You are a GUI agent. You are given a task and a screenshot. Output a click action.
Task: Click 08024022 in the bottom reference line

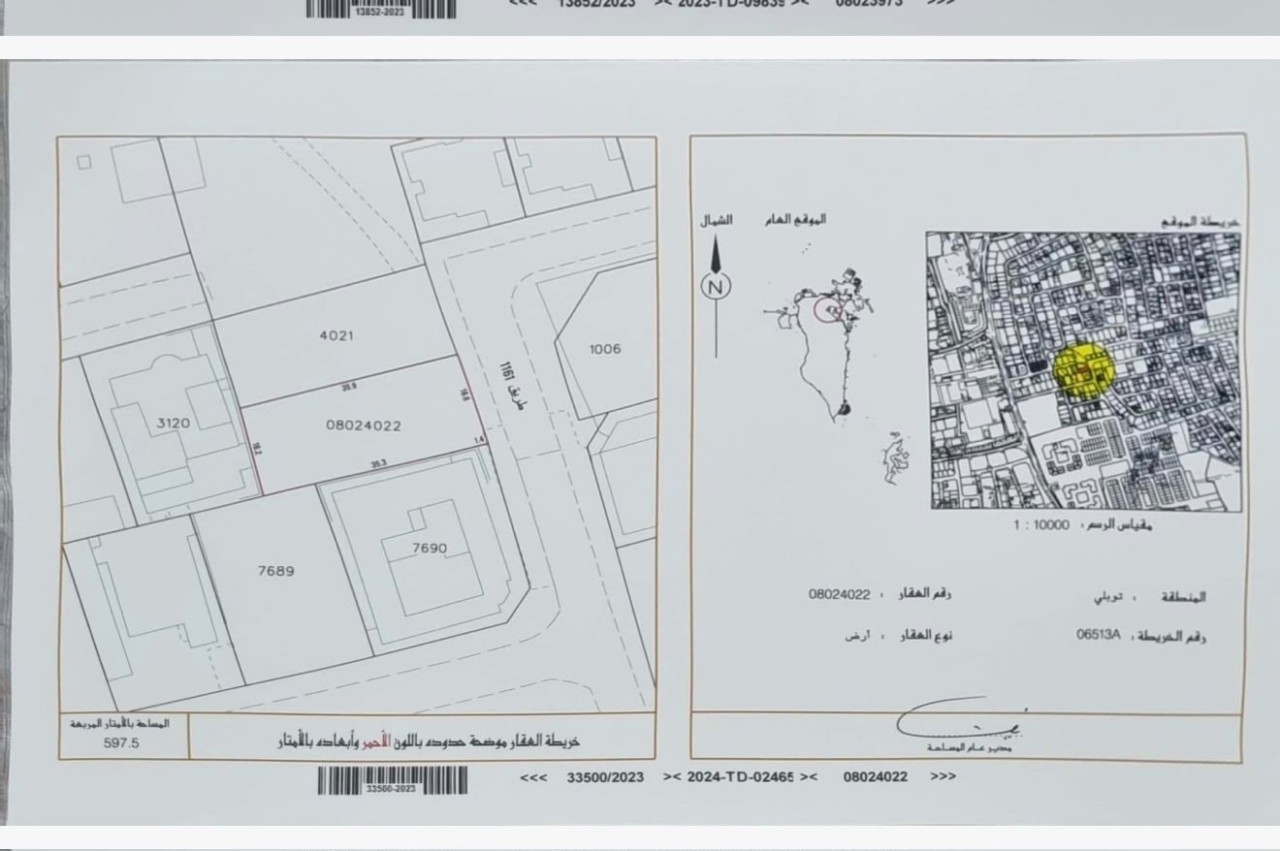tap(875, 777)
